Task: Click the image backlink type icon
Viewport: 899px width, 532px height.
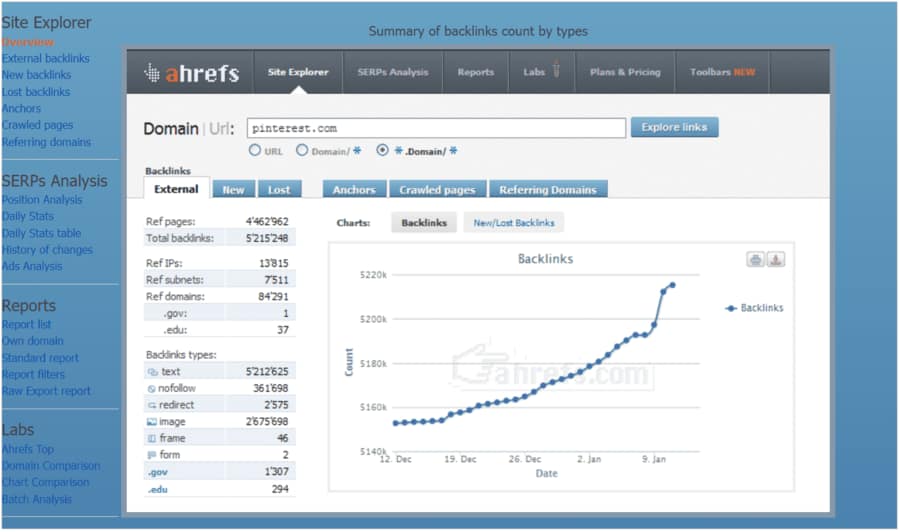Action: [152, 422]
